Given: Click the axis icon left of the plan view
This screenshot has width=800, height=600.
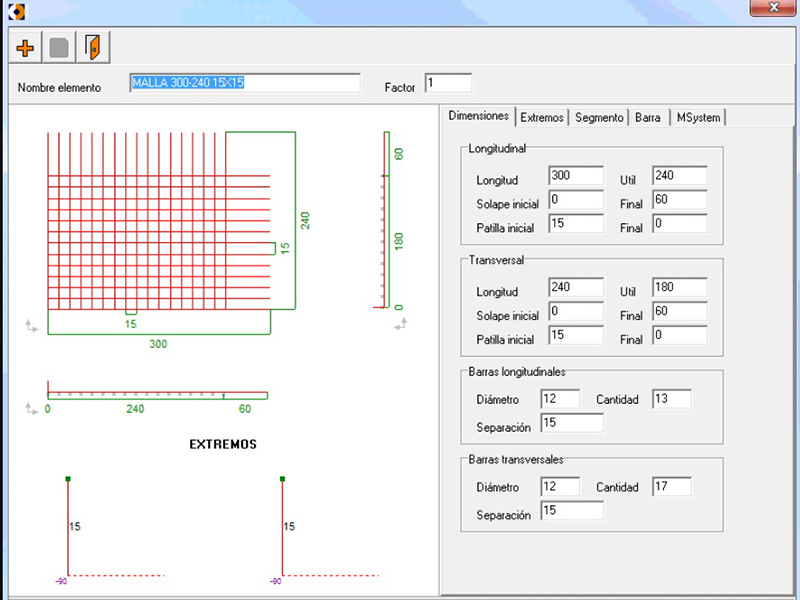Looking at the screenshot, I should (32, 326).
